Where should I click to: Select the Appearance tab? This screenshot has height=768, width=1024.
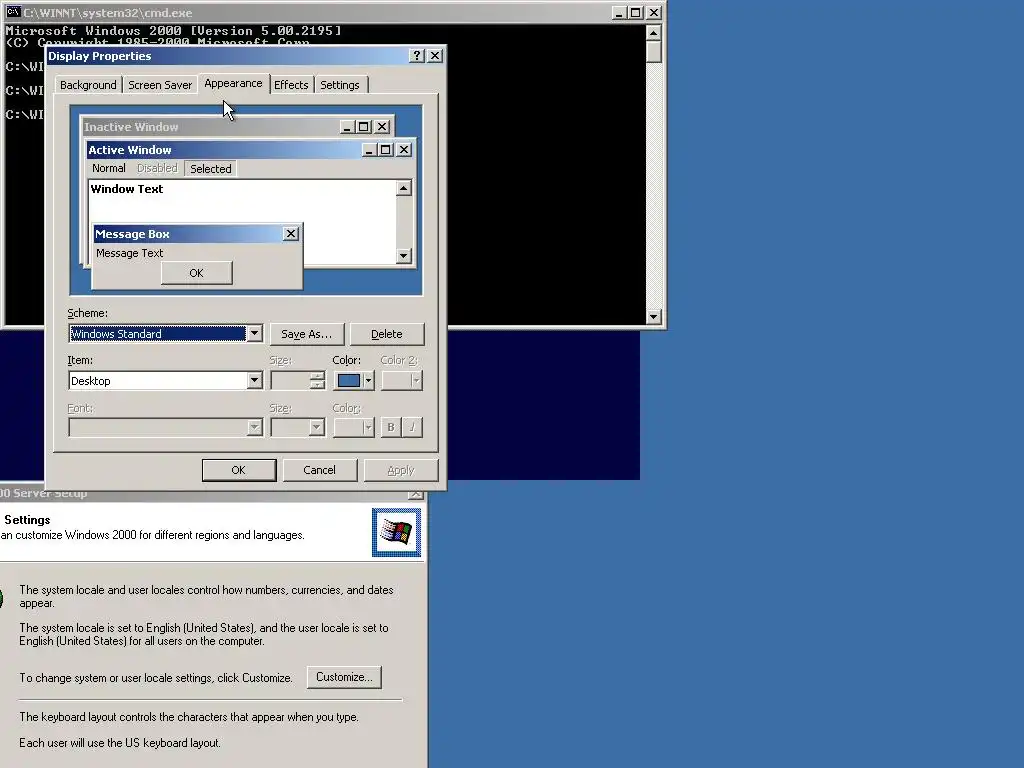click(x=233, y=83)
